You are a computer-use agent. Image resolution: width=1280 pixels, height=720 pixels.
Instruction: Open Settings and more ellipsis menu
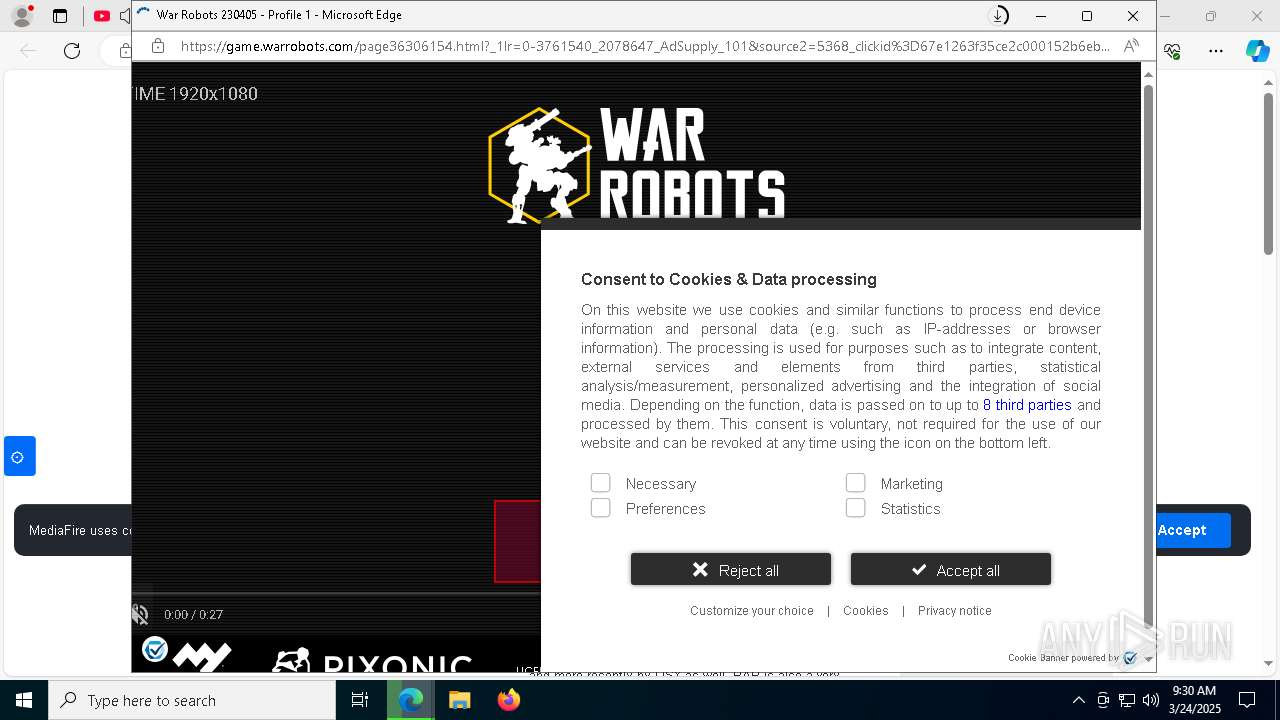(x=1216, y=51)
